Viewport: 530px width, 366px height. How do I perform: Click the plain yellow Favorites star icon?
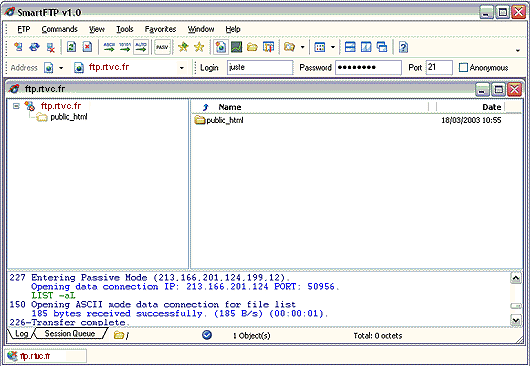point(199,47)
